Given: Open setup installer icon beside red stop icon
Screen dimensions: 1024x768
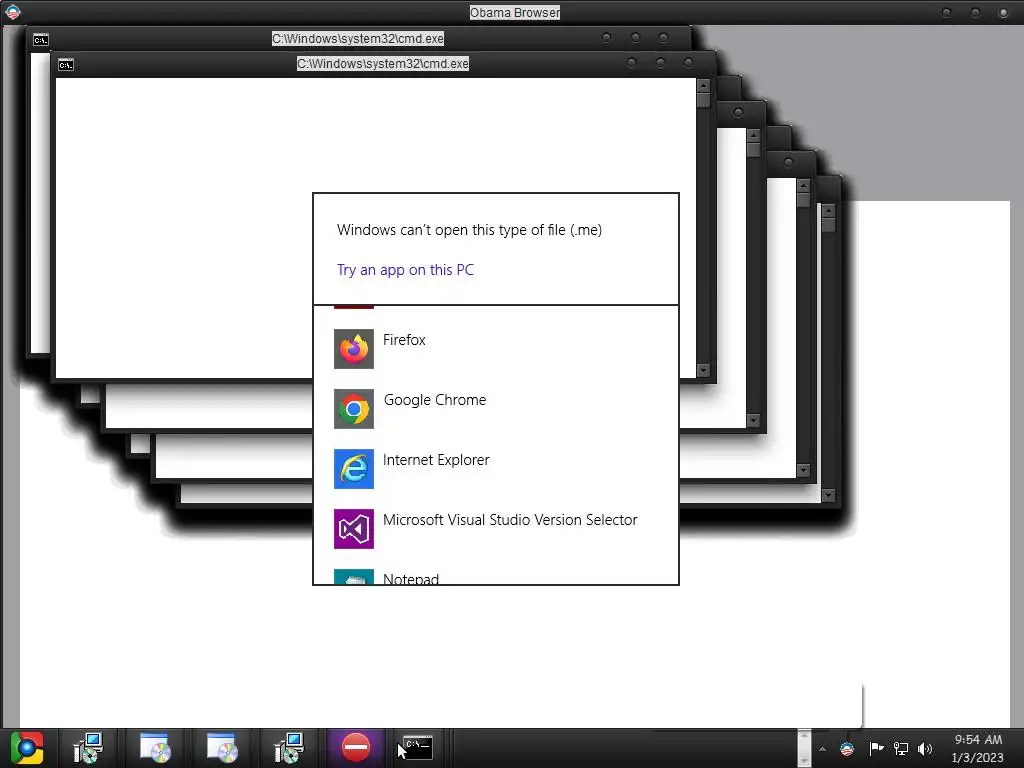Looking at the screenshot, I should pyautogui.click(x=289, y=748).
